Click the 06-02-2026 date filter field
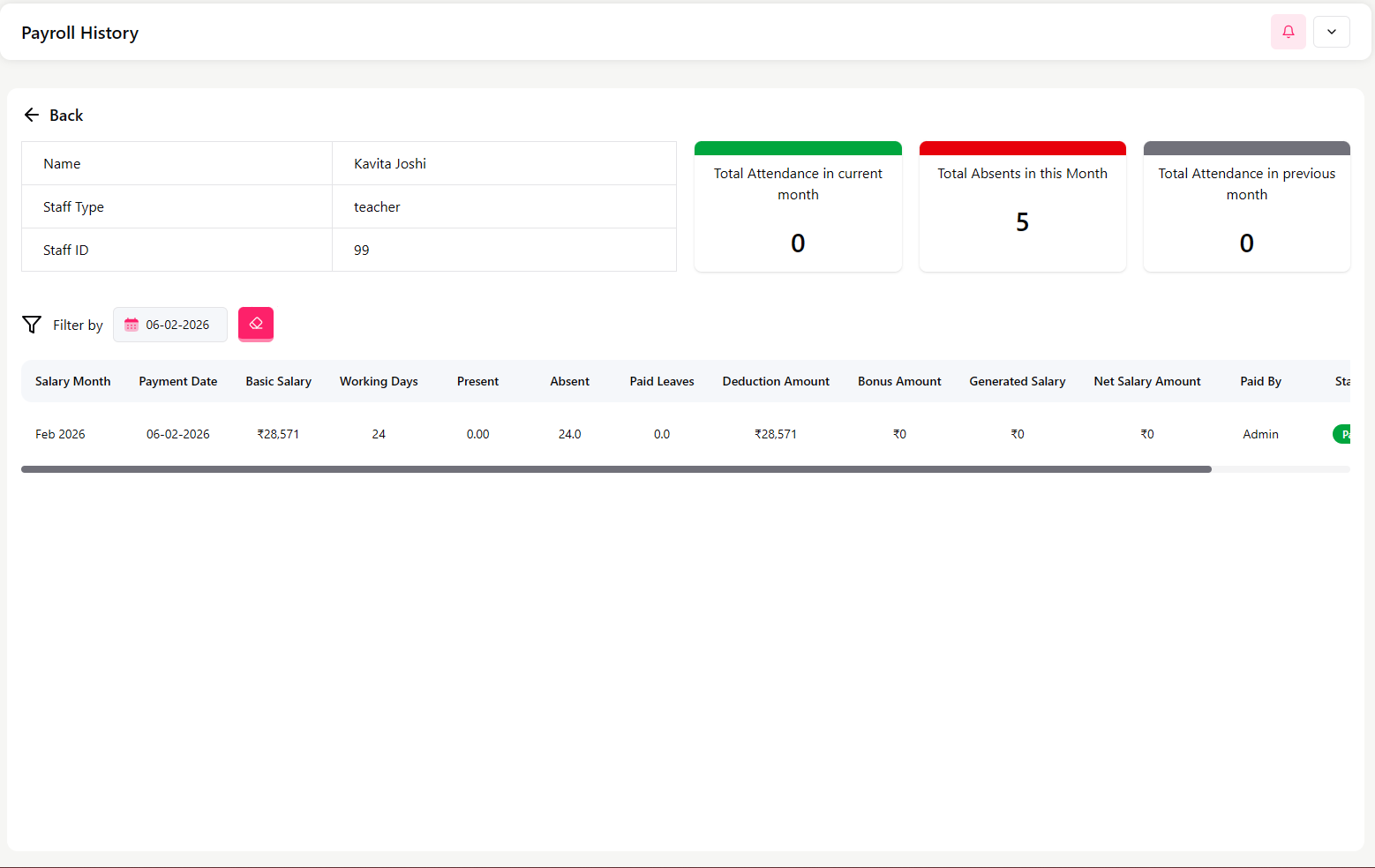 pyautogui.click(x=177, y=325)
